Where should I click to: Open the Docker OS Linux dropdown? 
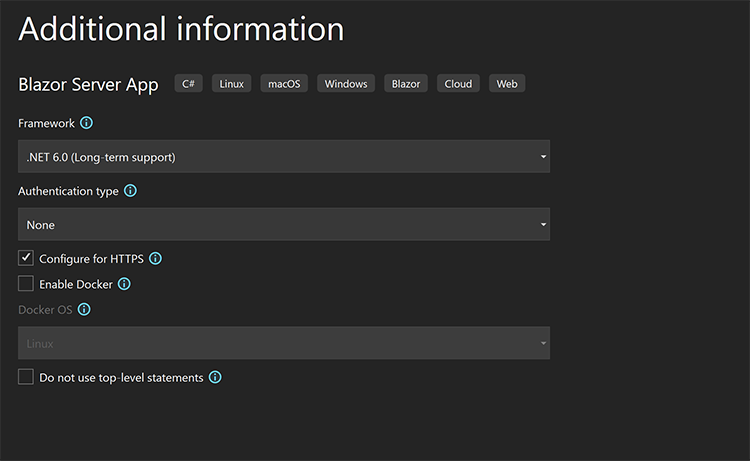coord(284,343)
